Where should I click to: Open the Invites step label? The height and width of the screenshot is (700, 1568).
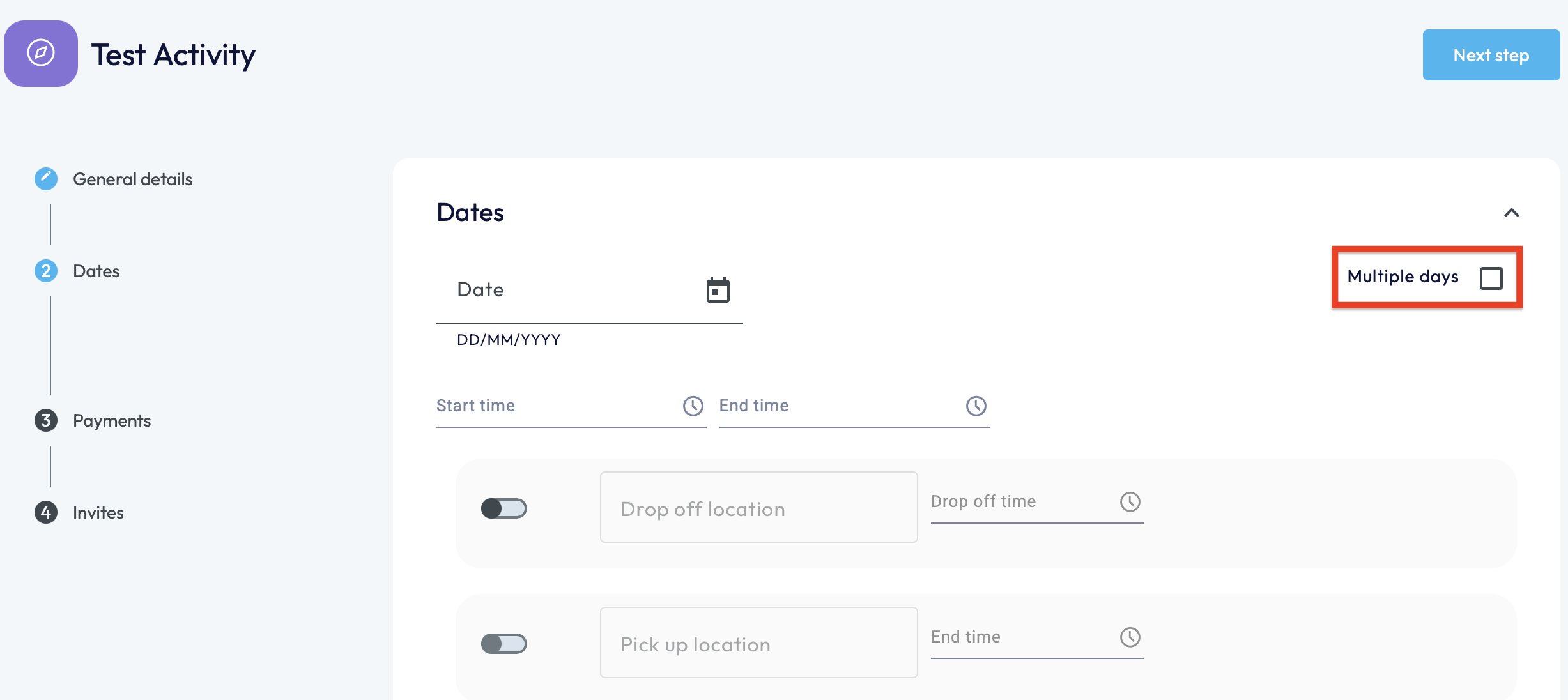(x=98, y=513)
